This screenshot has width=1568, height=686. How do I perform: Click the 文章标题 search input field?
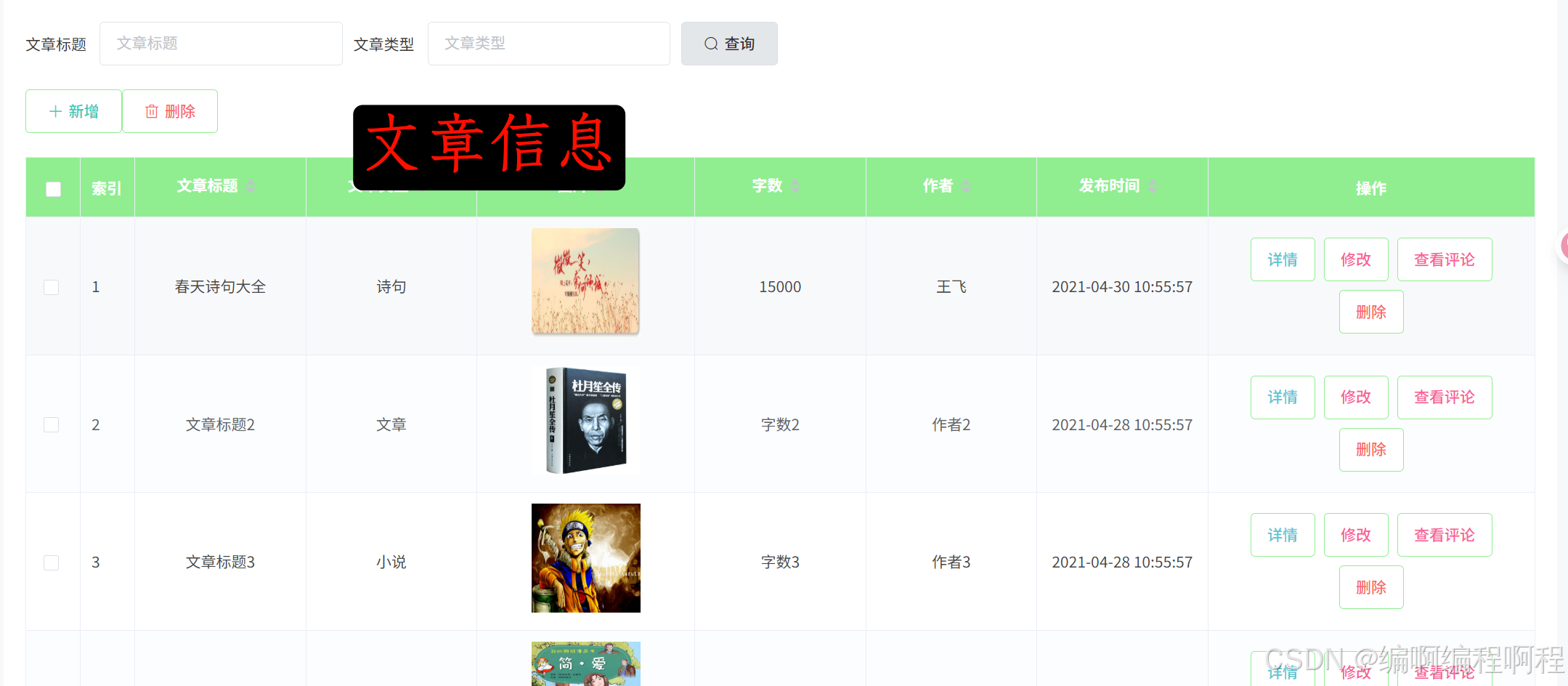point(221,44)
